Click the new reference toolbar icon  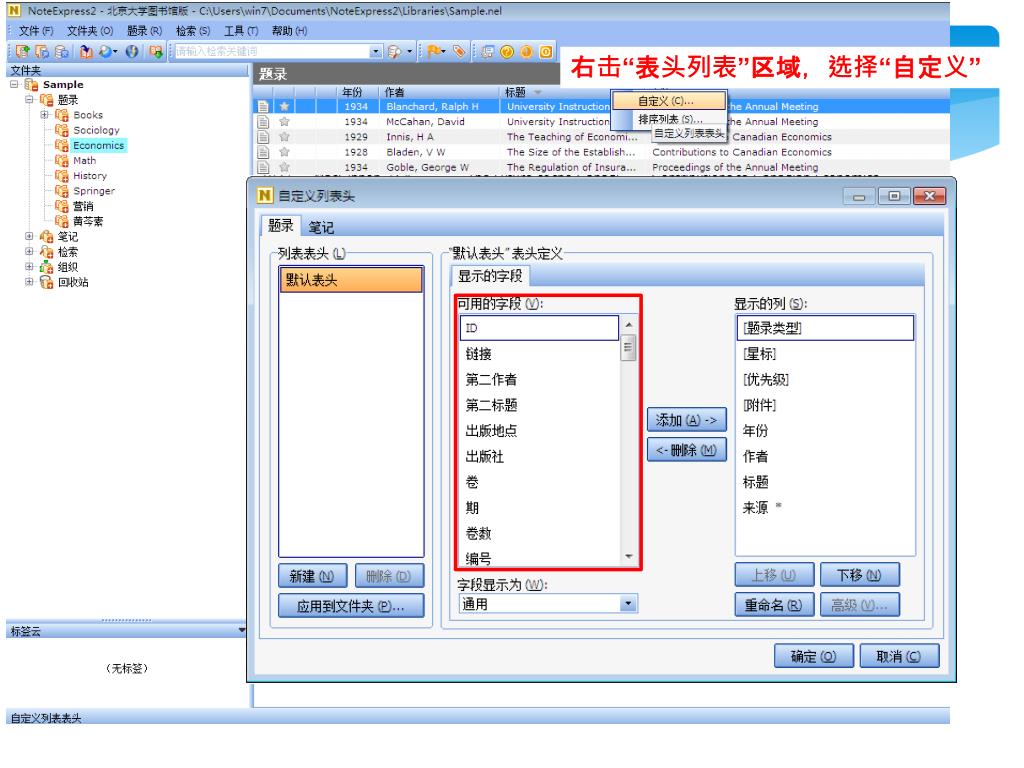click(23, 52)
